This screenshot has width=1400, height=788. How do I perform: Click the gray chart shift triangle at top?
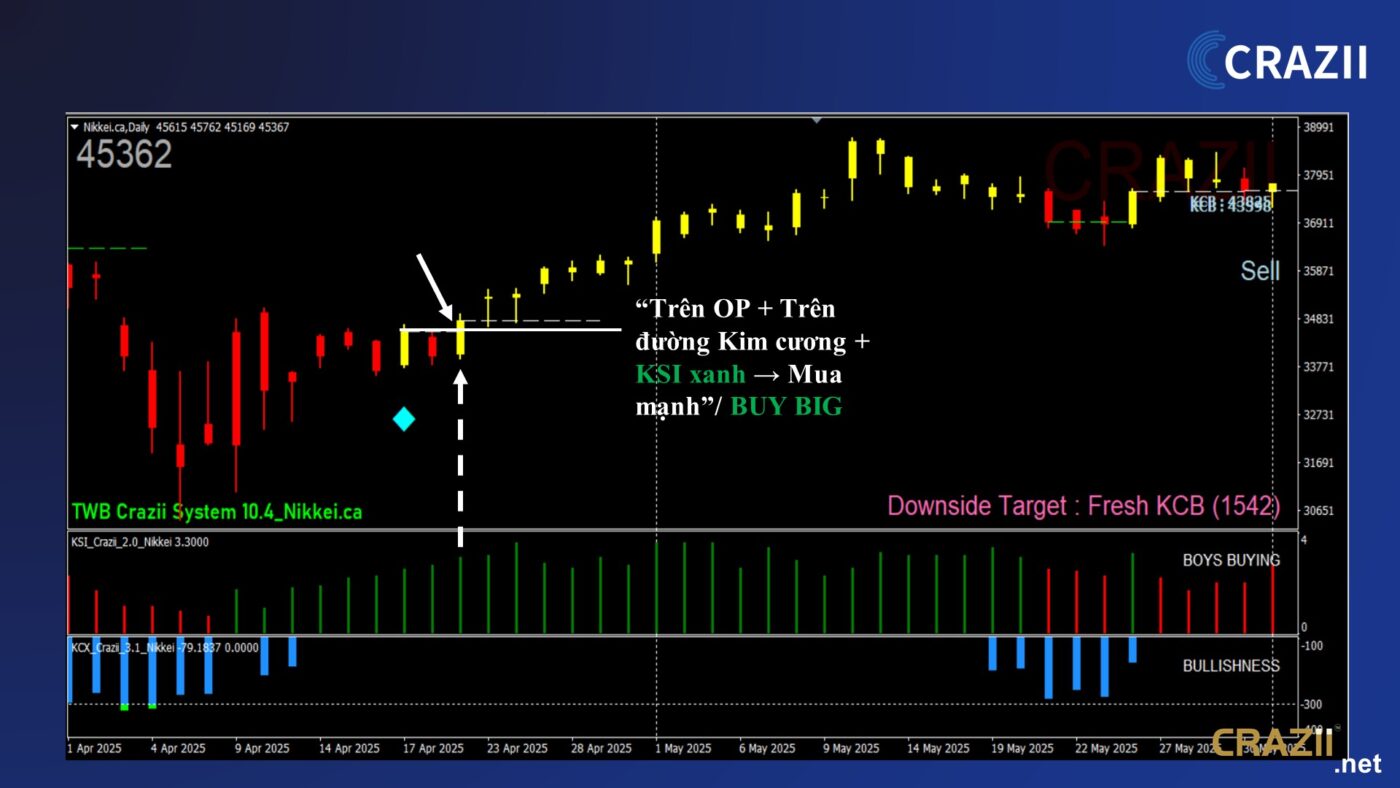click(x=817, y=120)
